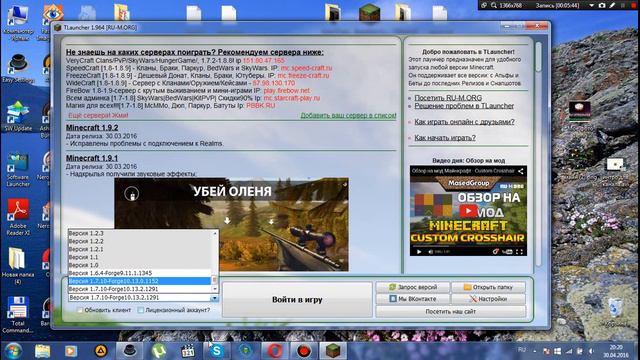This screenshot has height=360, width=640.
Task: Stop recording with the red square button
Action: (633, 5)
